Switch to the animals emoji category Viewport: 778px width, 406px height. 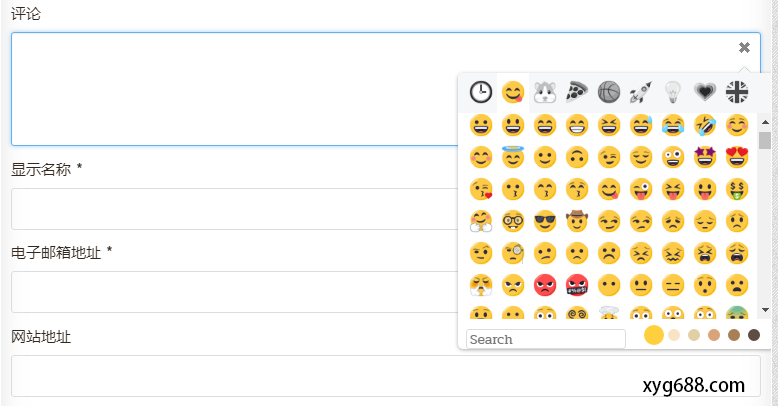[544, 92]
